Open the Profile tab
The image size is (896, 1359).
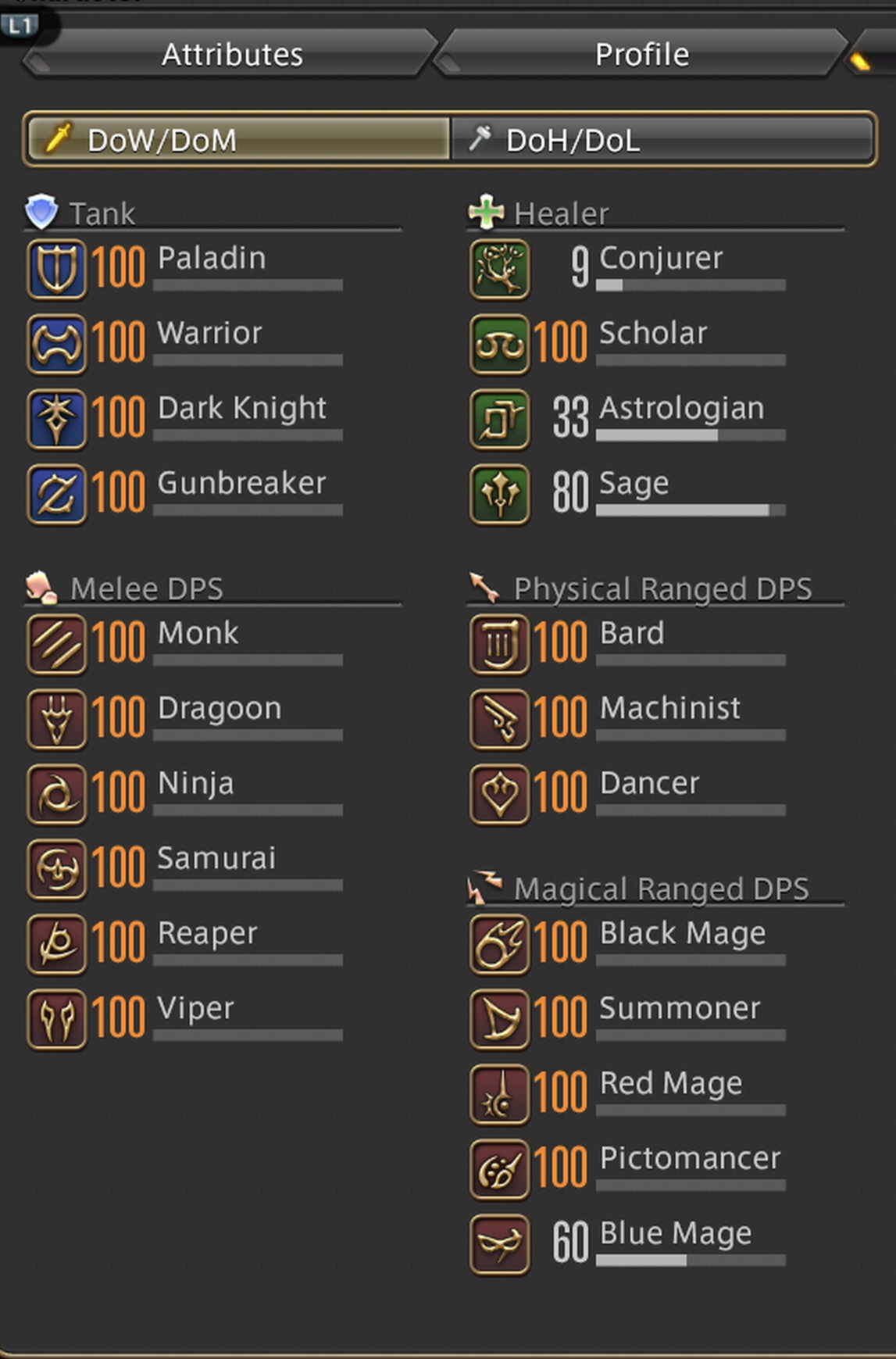pos(641,55)
